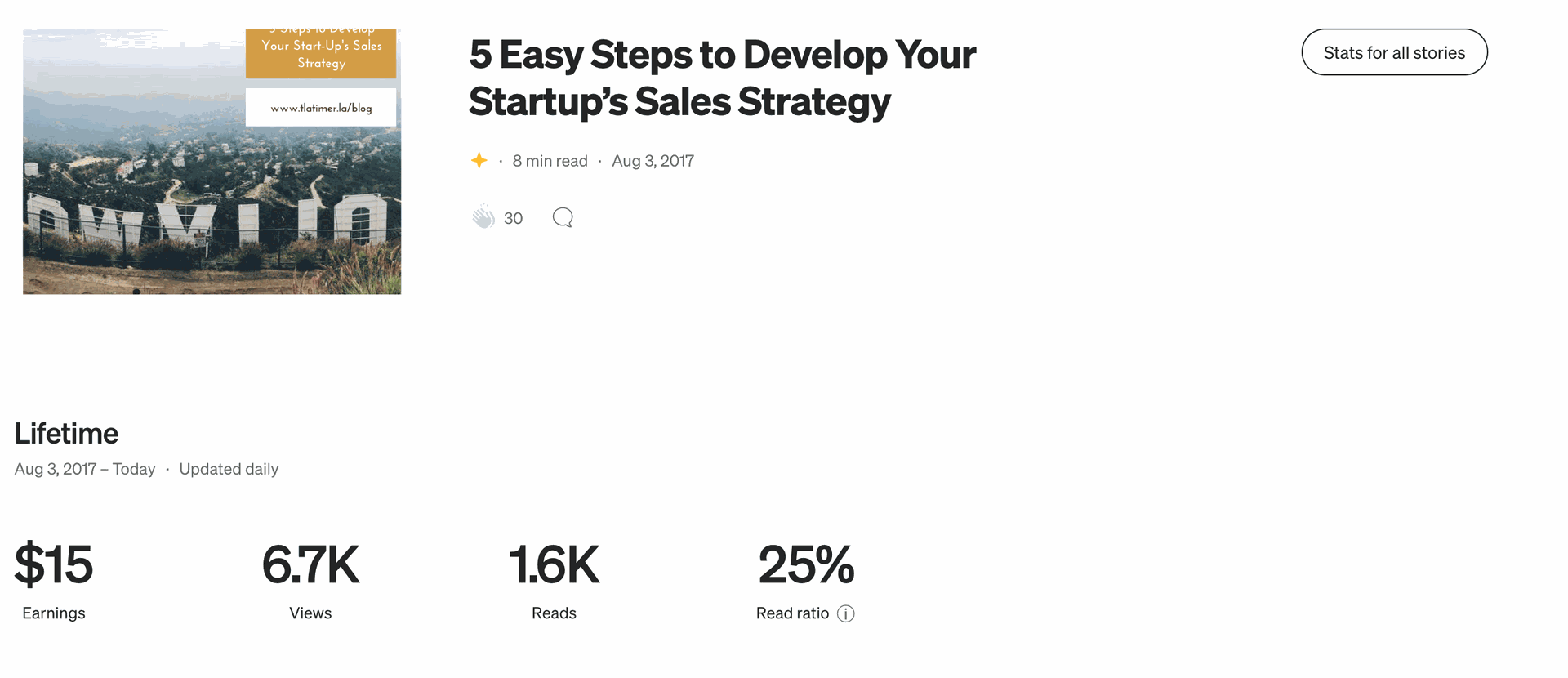1568x678 pixels.
Task: Click the Hollywood sign story thumbnail
Action: 212,161
